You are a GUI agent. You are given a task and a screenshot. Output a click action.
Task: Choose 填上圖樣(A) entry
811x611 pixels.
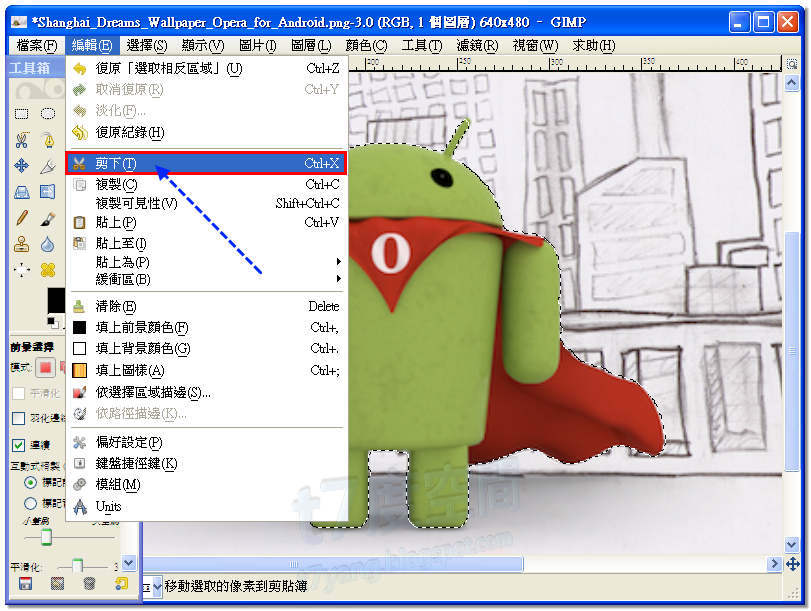point(207,370)
